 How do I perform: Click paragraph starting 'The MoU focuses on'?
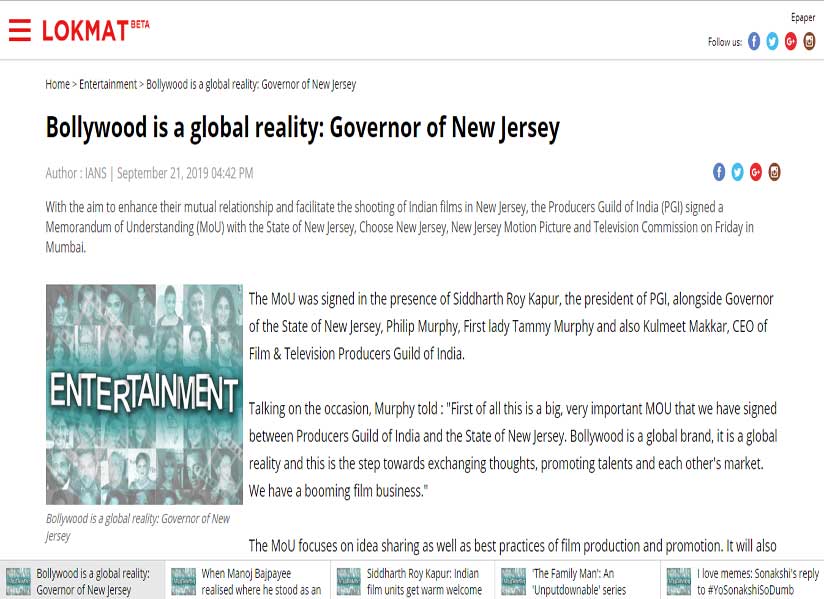(x=512, y=546)
